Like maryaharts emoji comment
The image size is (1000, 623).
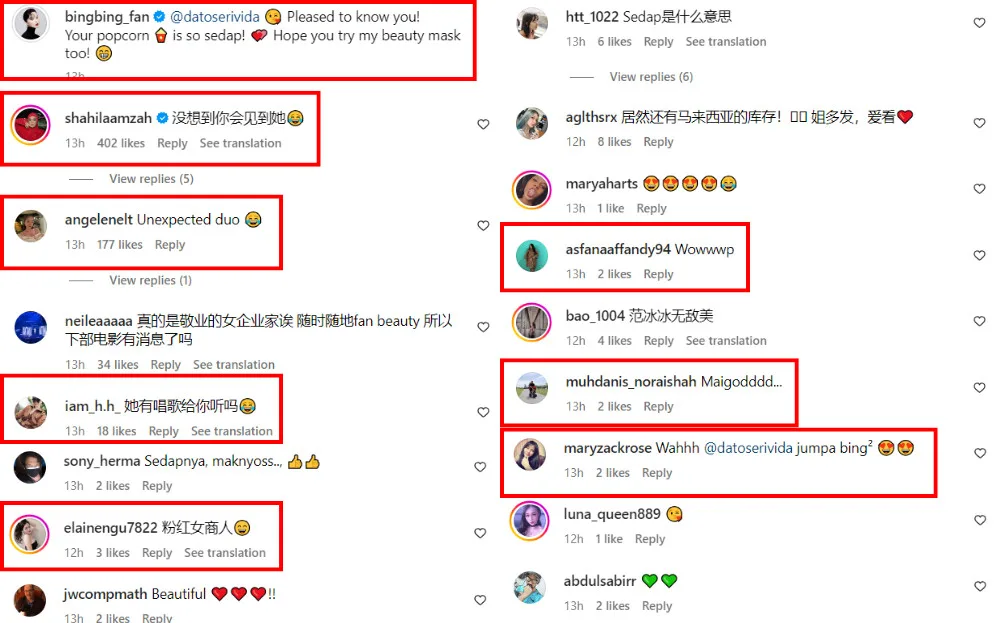(x=980, y=189)
